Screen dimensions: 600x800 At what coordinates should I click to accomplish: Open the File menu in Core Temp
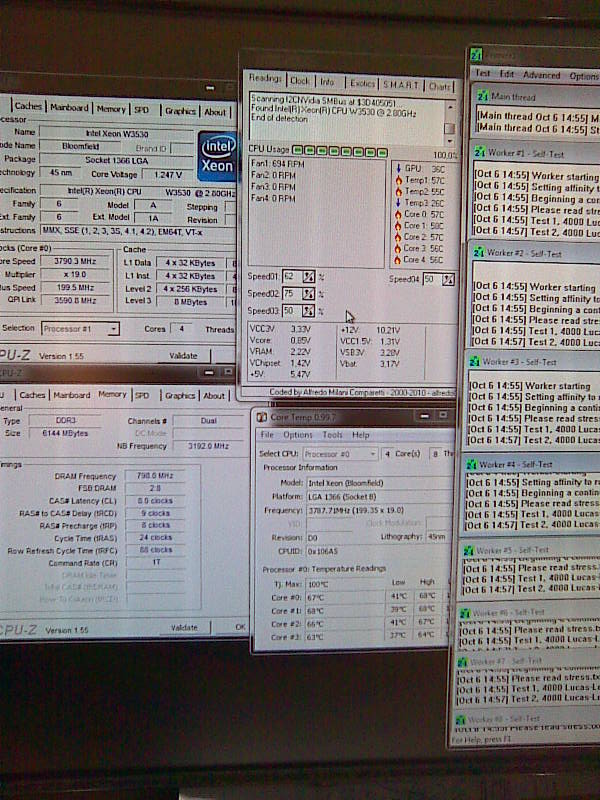[267, 435]
